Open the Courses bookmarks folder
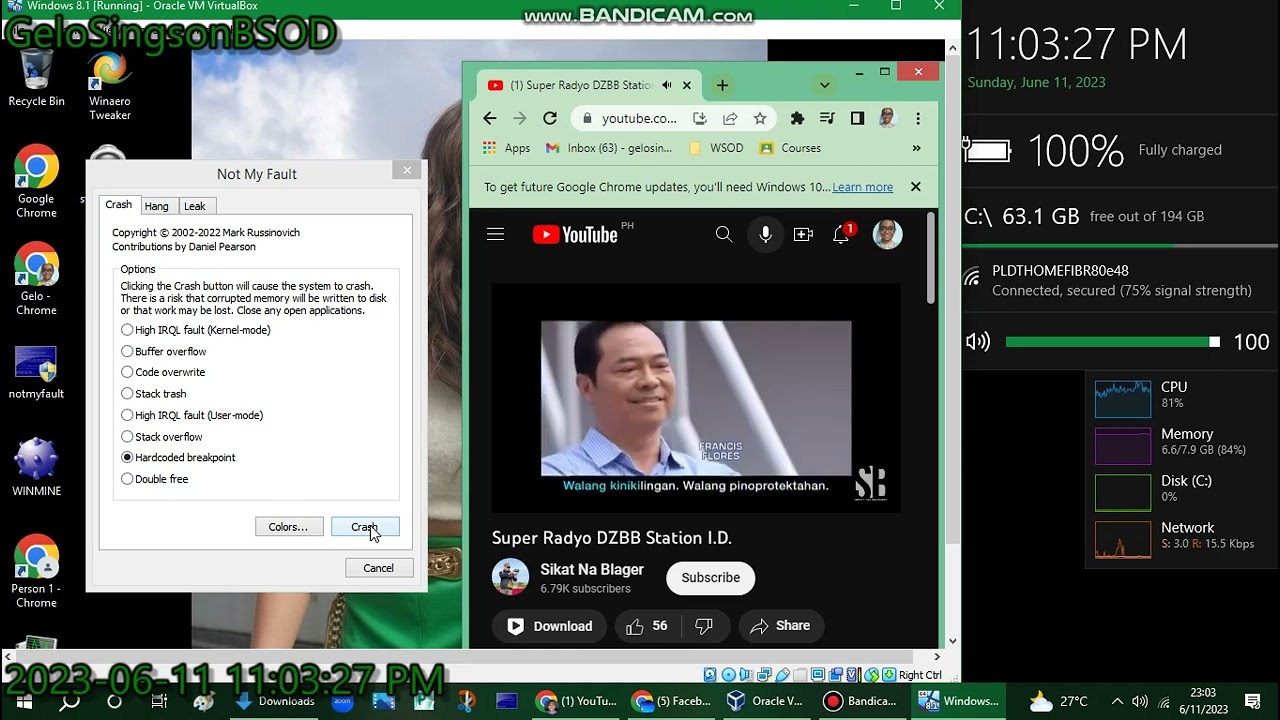The width and height of the screenshot is (1280, 720). [790, 148]
